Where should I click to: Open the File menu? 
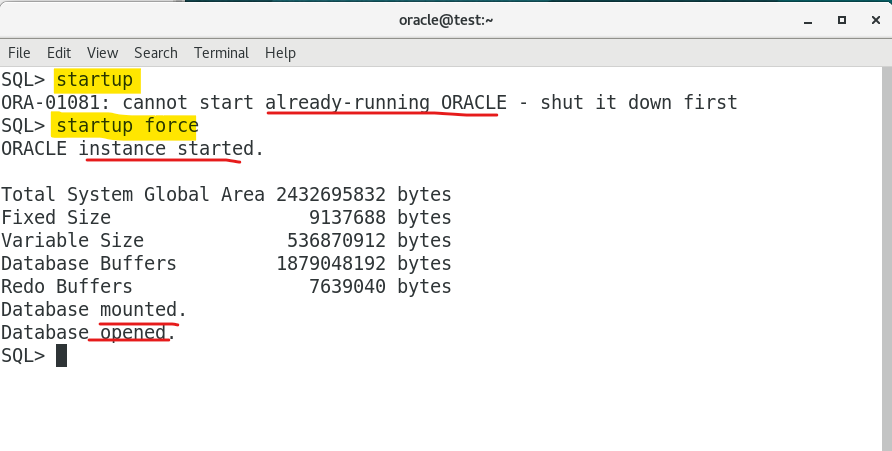point(19,53)
